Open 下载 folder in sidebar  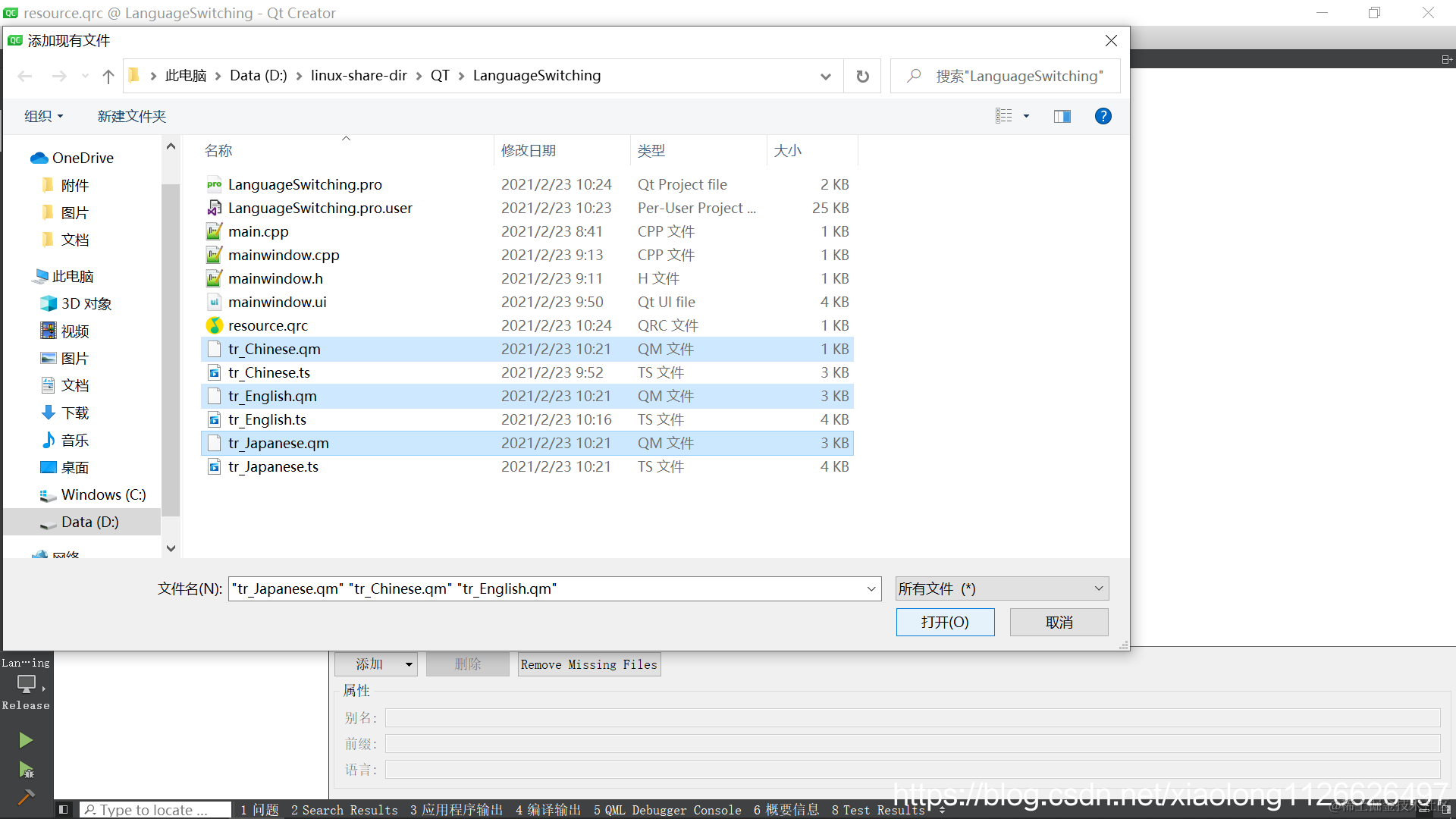pyautogui.click(x=65, y=413)
